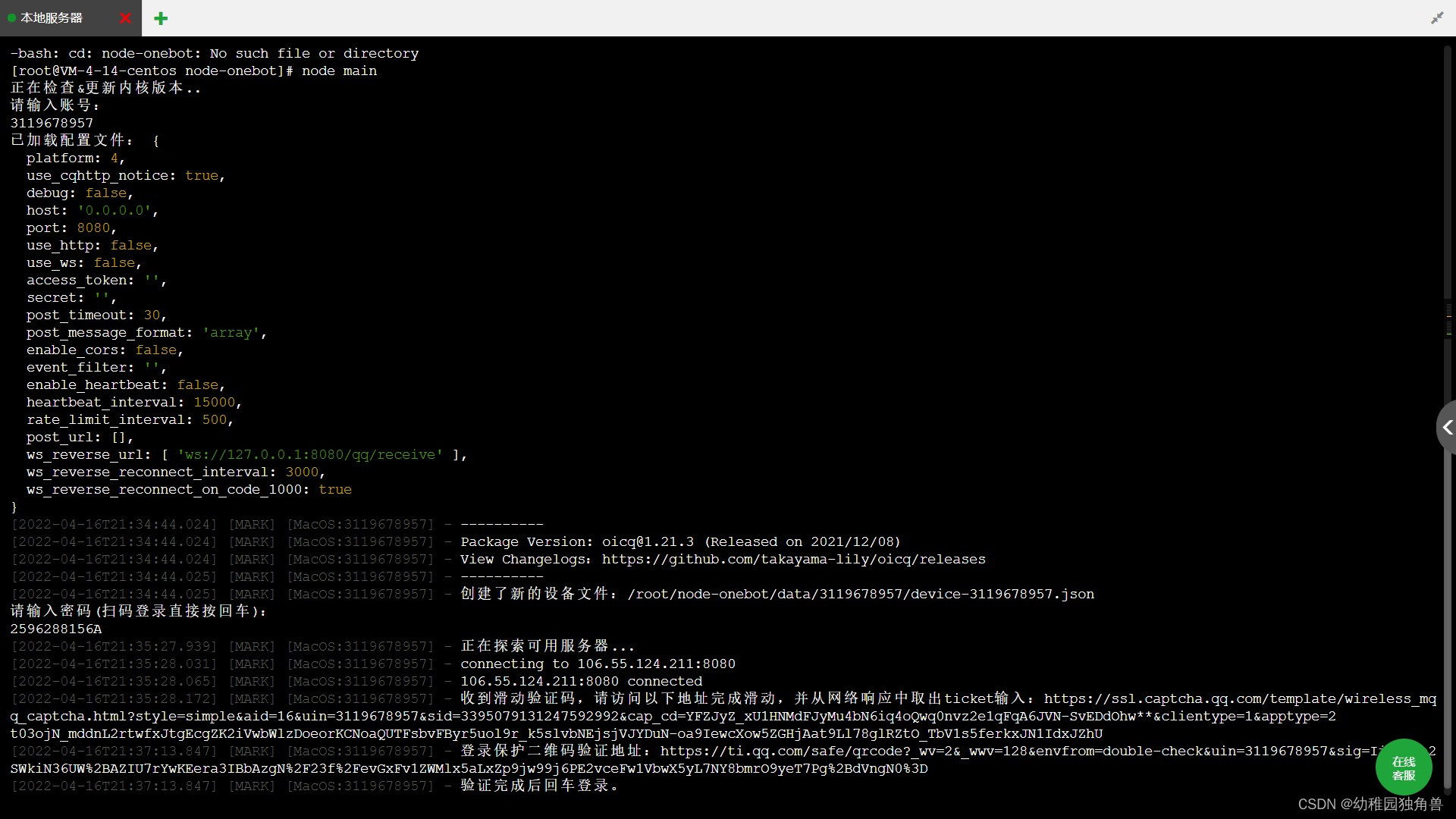Open the GitHub oicq releases URL
1456x819 pixels.
pyautogui.click(x=793, y=560)
